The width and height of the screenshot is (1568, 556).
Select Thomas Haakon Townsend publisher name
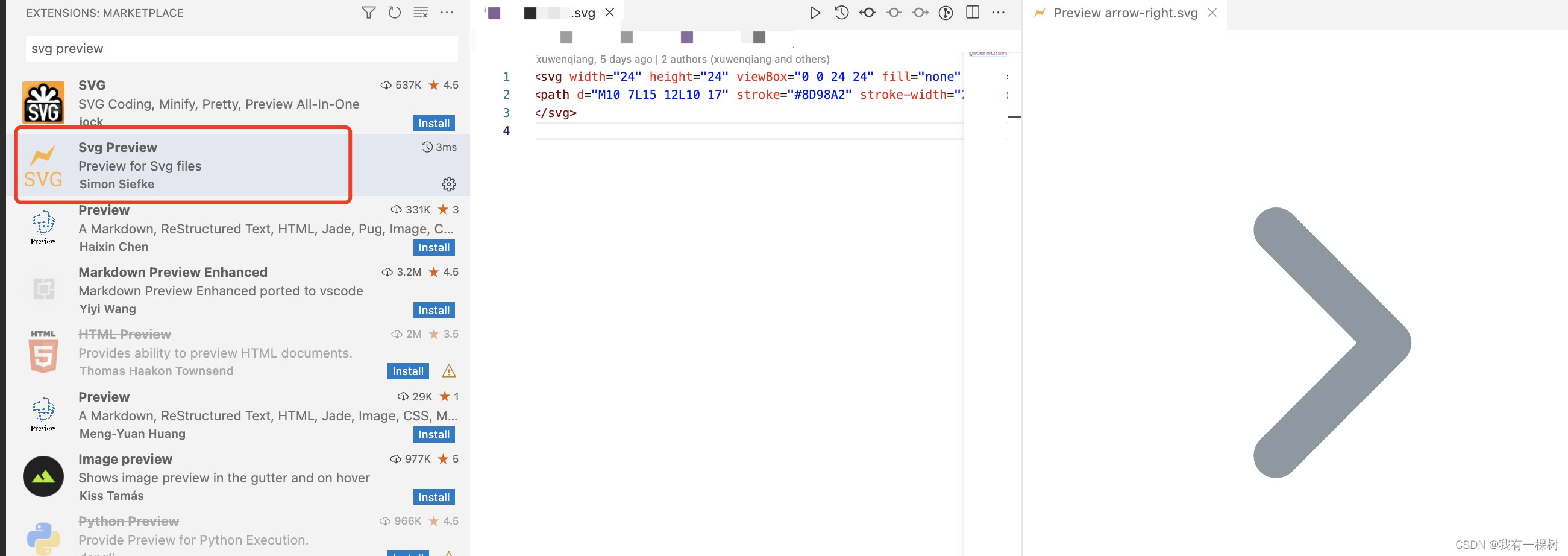click(157, 371)
